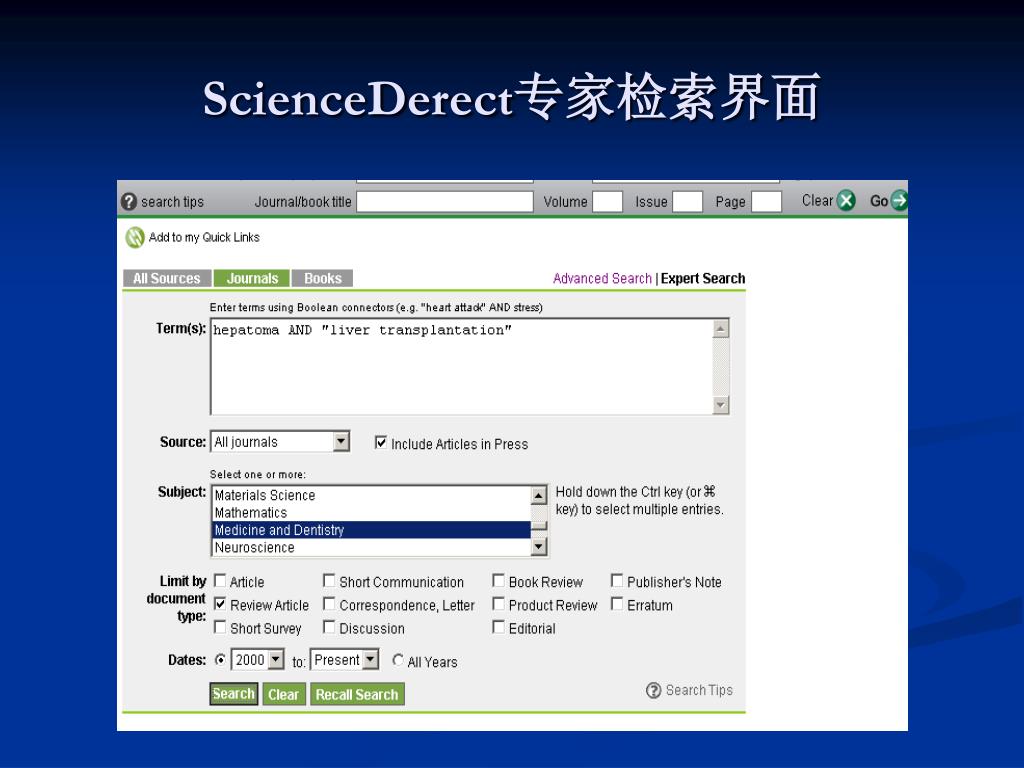The height and width of the screenshot is (768, 1024).
Task: Click inside the Term(s) text area
Action: 461,366
